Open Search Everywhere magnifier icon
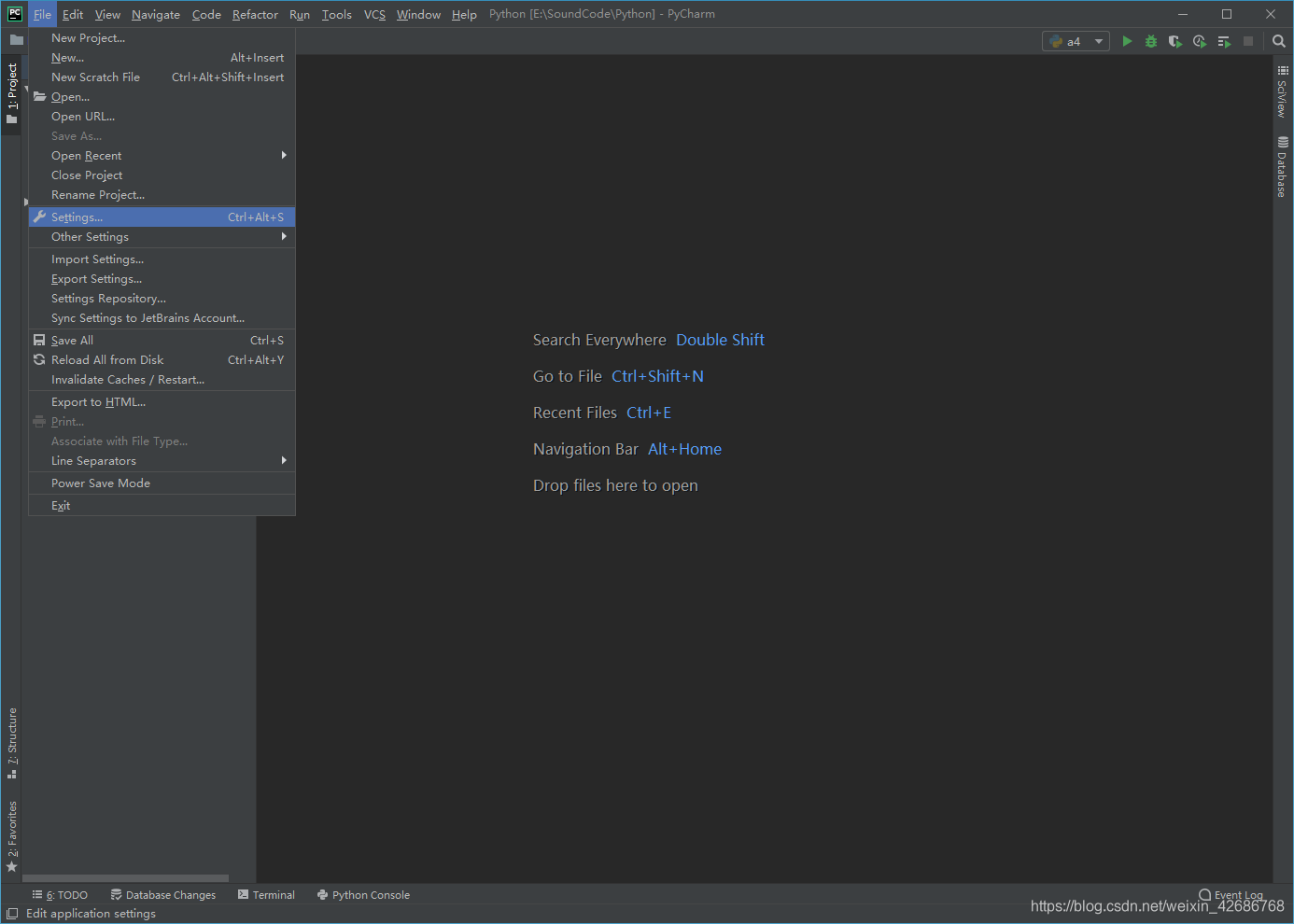Screen dimensions: 1294x924 coord(1279,41)
